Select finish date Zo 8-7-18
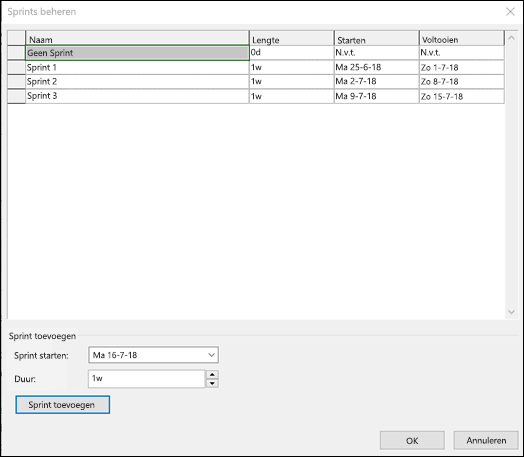Image resolution: width=524 pixels, height=457 pixels. [x=462, y=82]
